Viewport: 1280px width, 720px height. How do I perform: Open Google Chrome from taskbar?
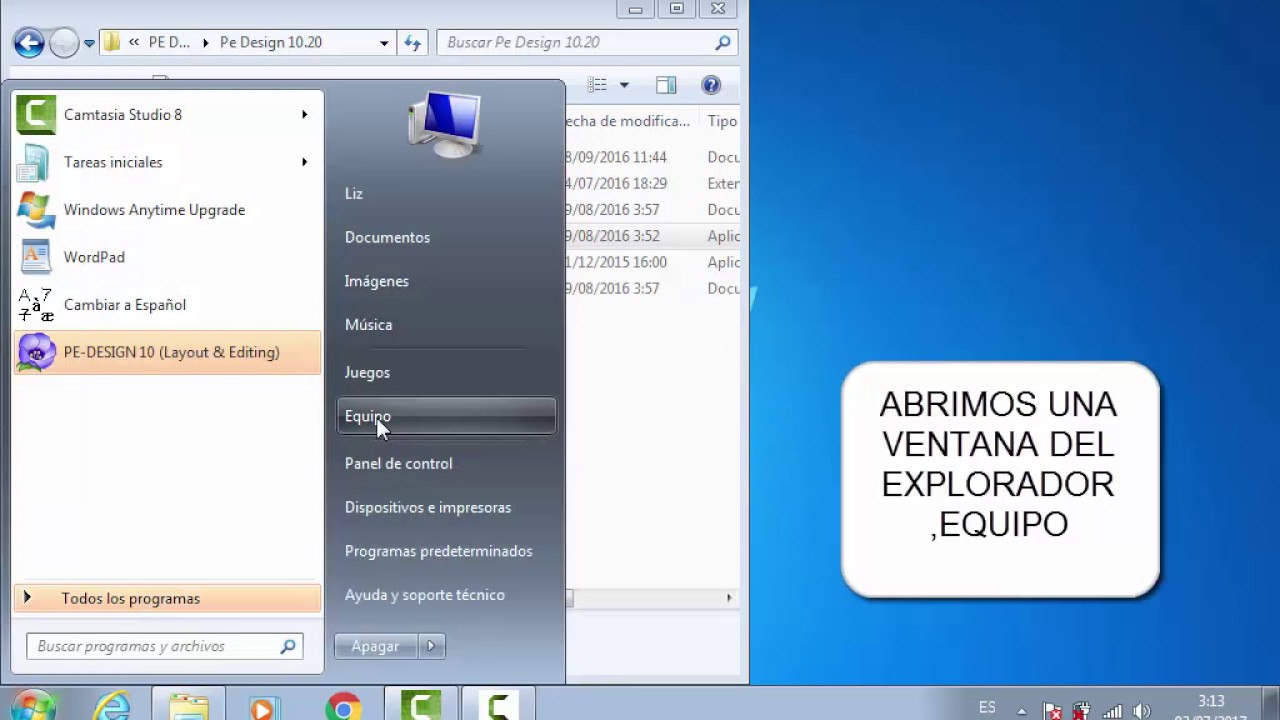343,707
